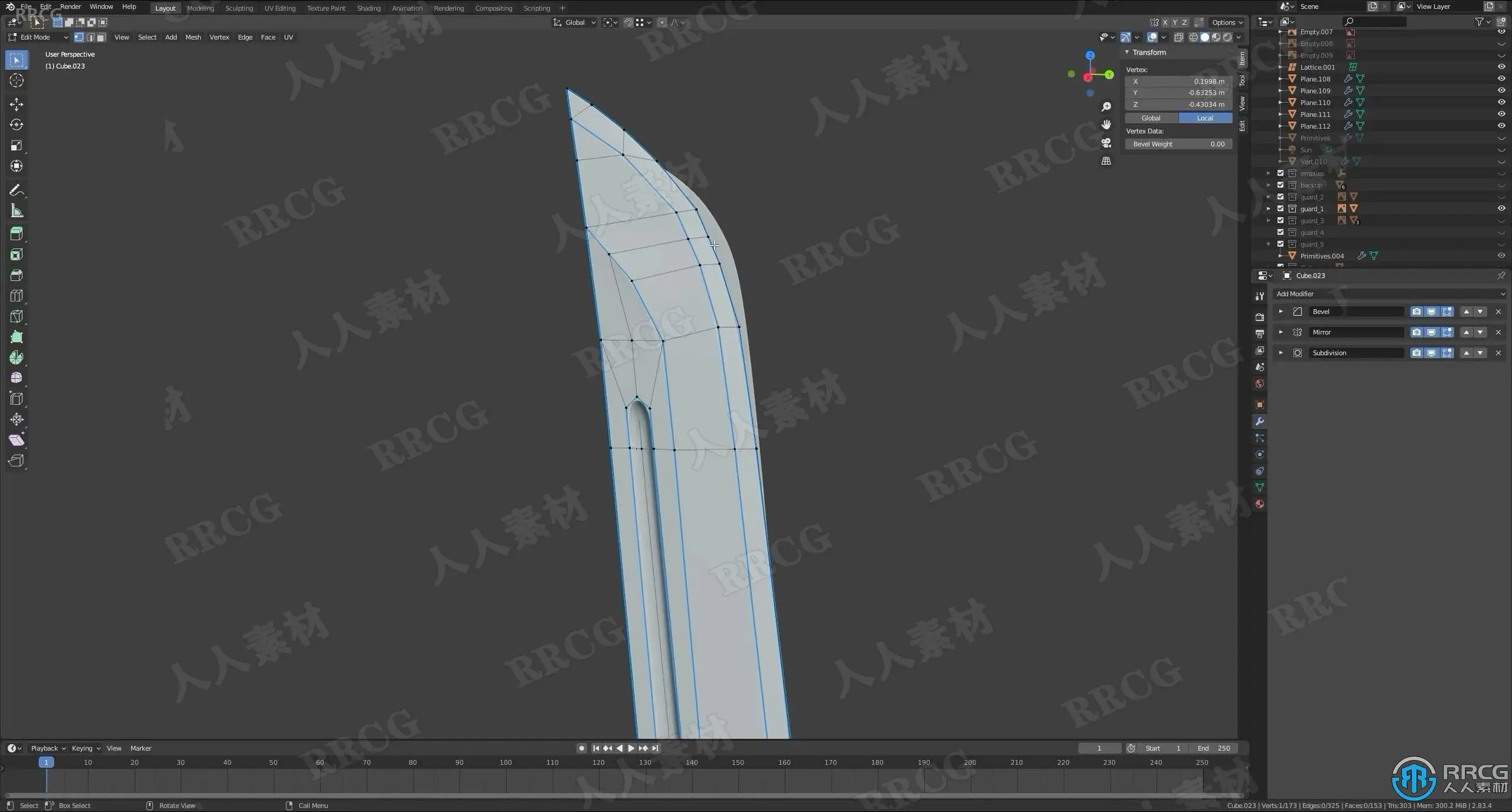Select the Rotate tool
1512x812 pixels.
point(17,125)
